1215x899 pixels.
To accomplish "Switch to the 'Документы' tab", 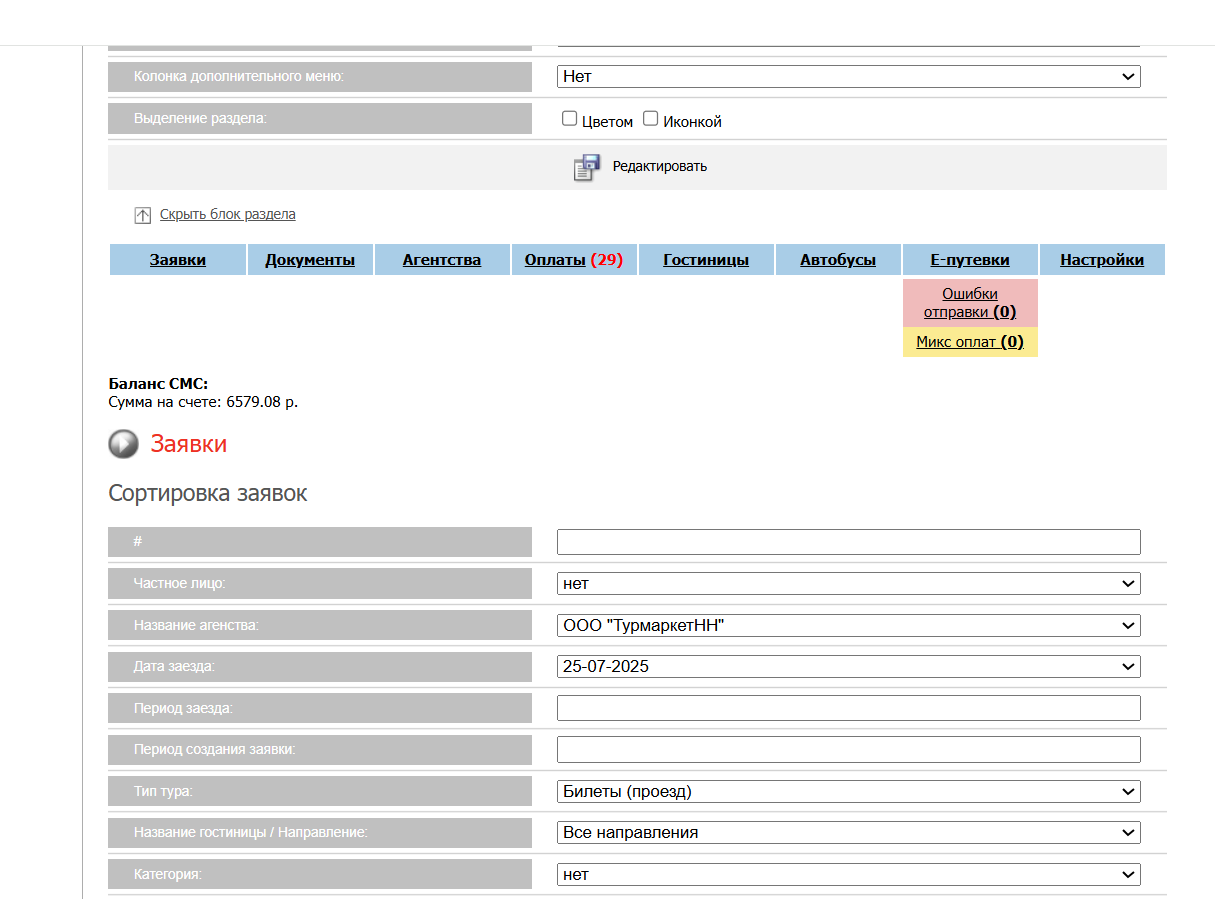I will pos(310,260).
